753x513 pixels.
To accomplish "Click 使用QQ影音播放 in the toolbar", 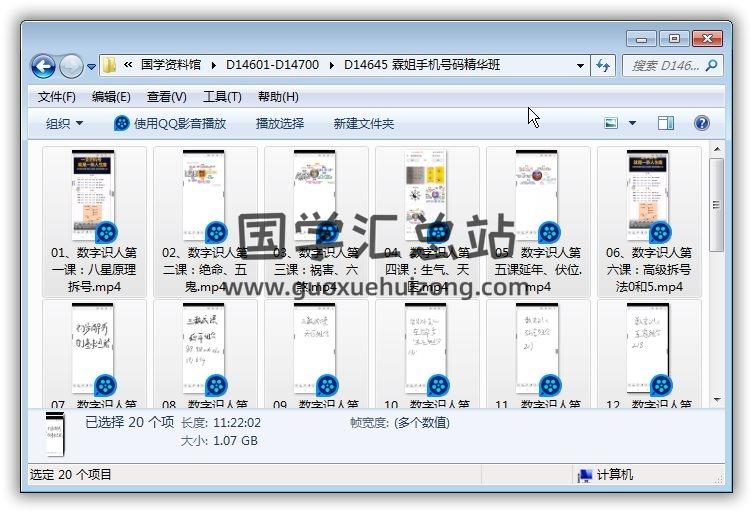I will (x=170, y=124).
